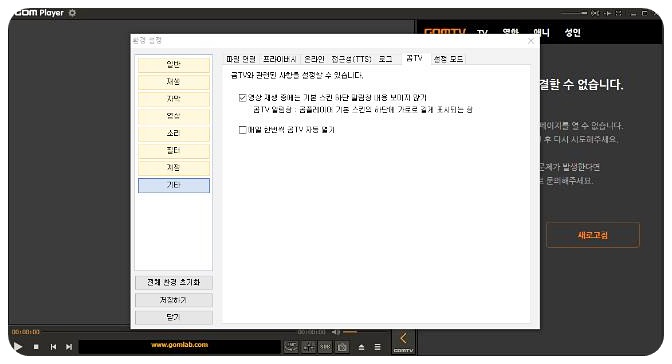This screenshot has height=364, width=672.
Task: Switch to the 파일 연결 tab
Action: (241, 59)
